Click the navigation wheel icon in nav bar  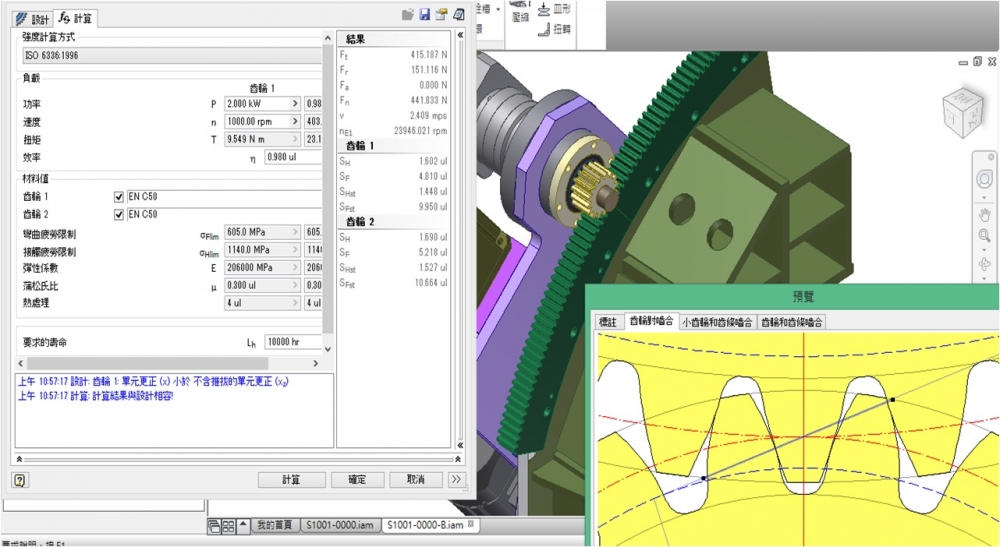[984, 179]
